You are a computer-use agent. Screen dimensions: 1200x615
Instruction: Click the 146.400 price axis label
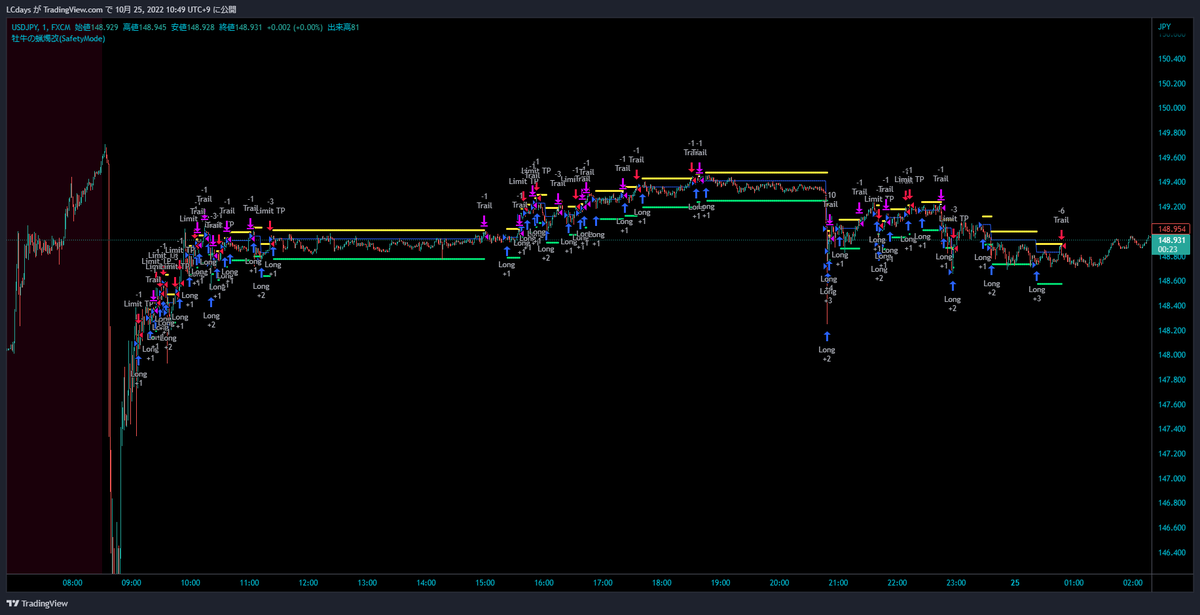click(1172, 553)
